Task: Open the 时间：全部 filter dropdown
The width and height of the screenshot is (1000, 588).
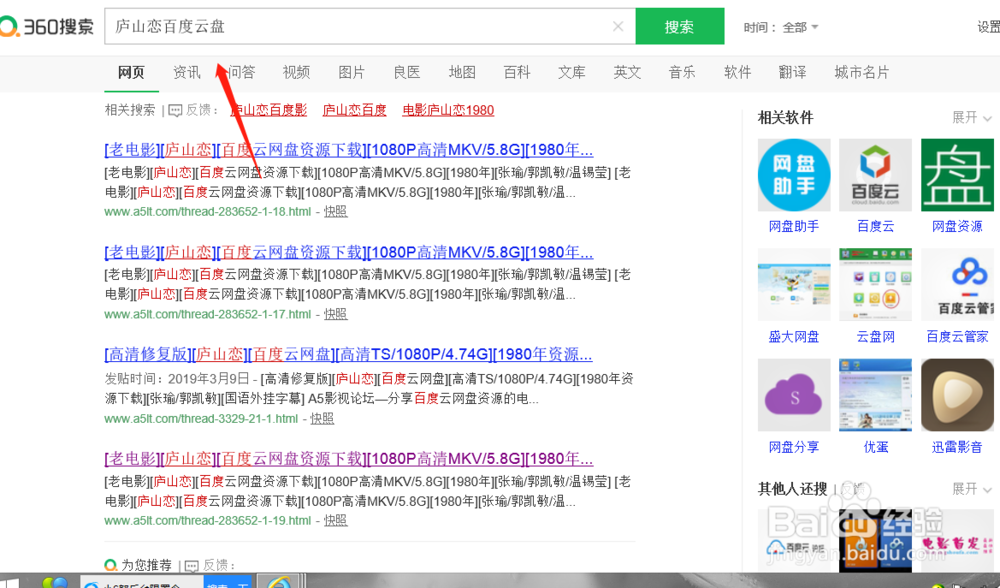Action: point(780,27)
